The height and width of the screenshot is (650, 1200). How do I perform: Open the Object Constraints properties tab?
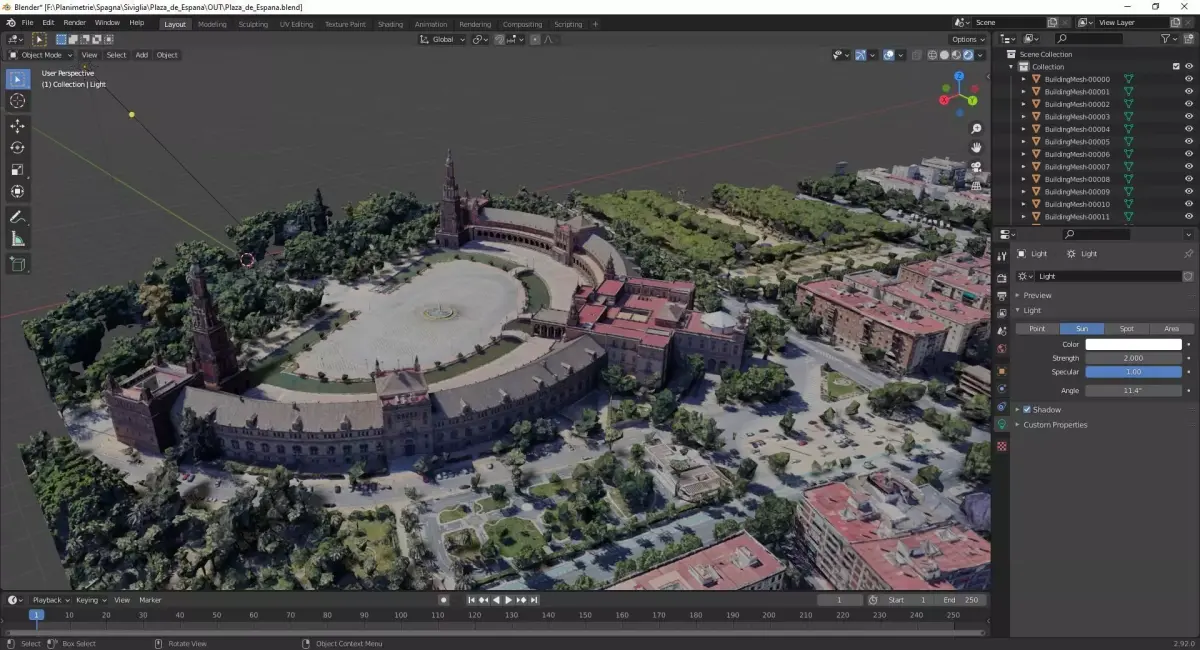coord(1002,407)
